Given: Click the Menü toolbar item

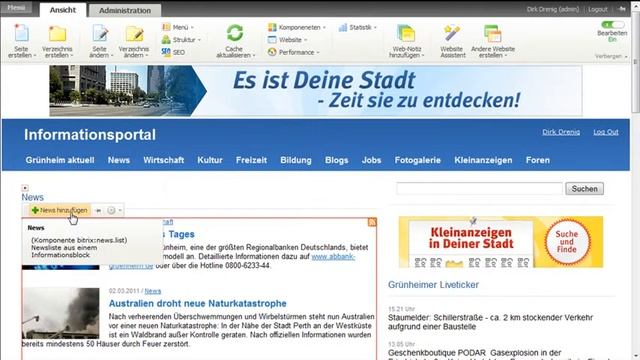Looking at the screenshot, I should point(178,27).
